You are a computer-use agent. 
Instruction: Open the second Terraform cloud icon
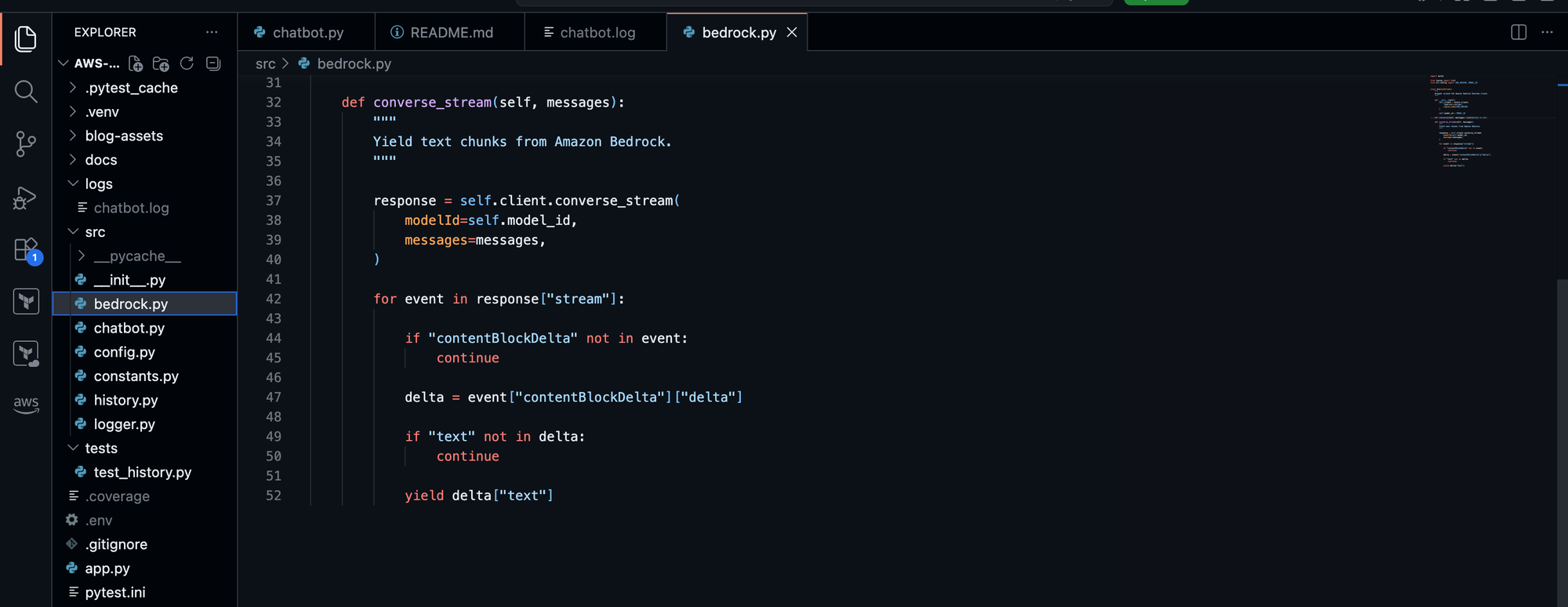(26, 354)
